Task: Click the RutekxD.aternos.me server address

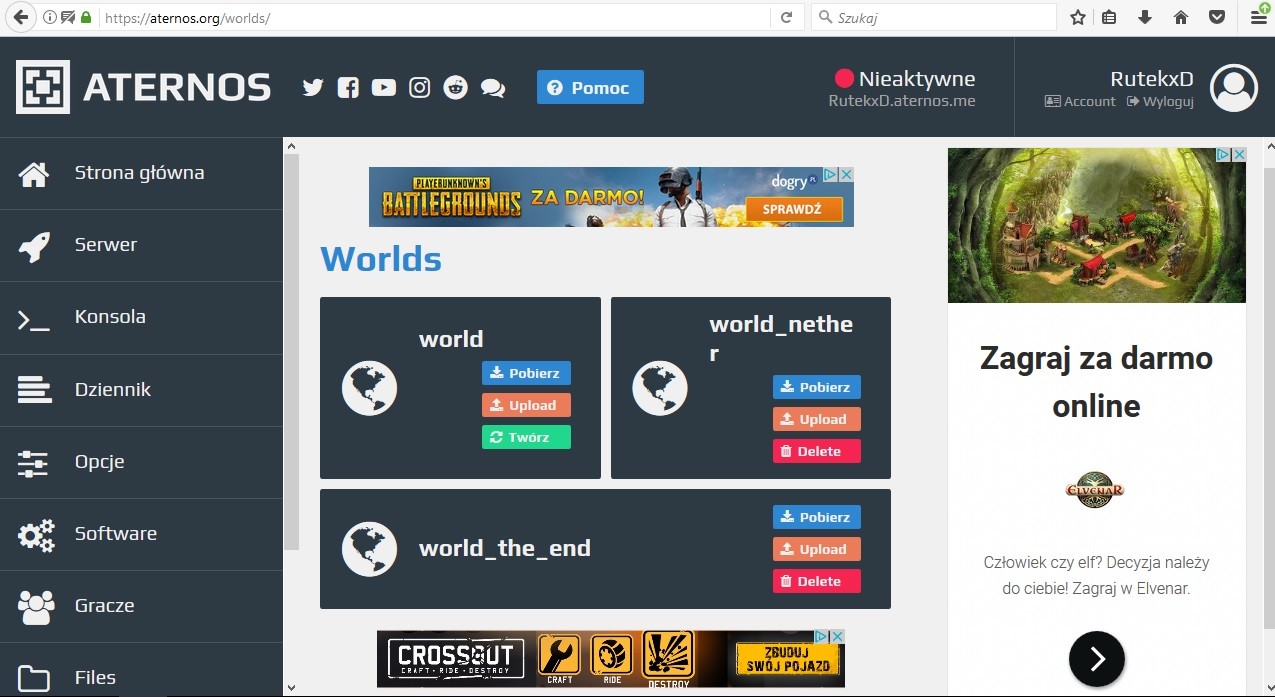Action: point(902,101)
